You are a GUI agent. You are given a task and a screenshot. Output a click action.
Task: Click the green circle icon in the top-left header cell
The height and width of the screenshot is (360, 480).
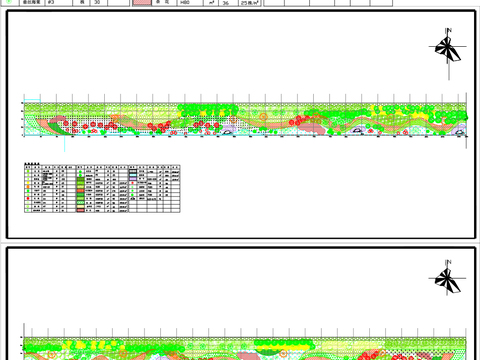click(x=10, y=2)
